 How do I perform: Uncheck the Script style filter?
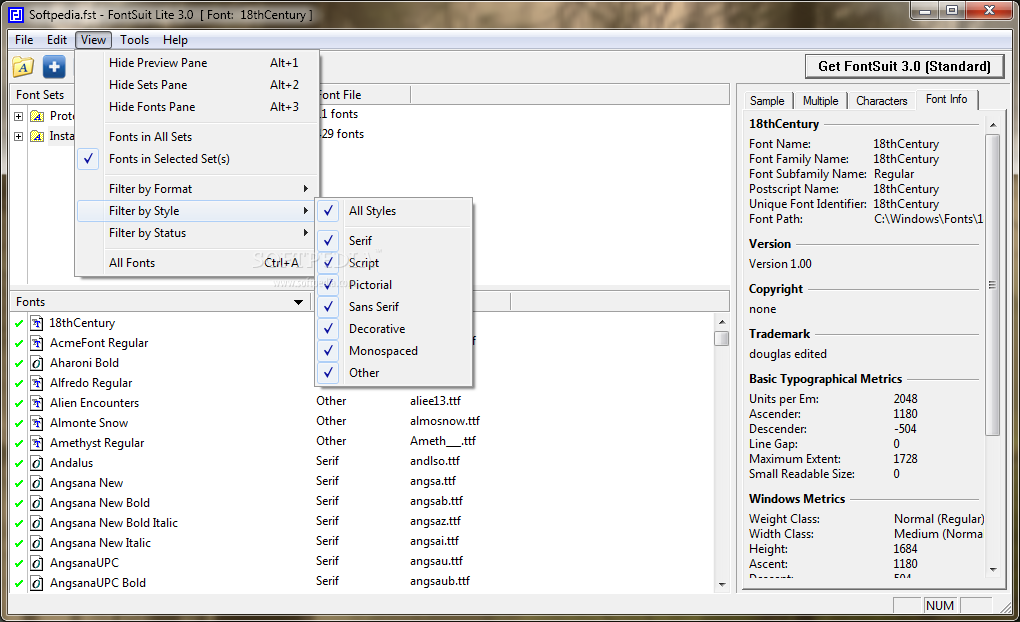tap(394, 263)
